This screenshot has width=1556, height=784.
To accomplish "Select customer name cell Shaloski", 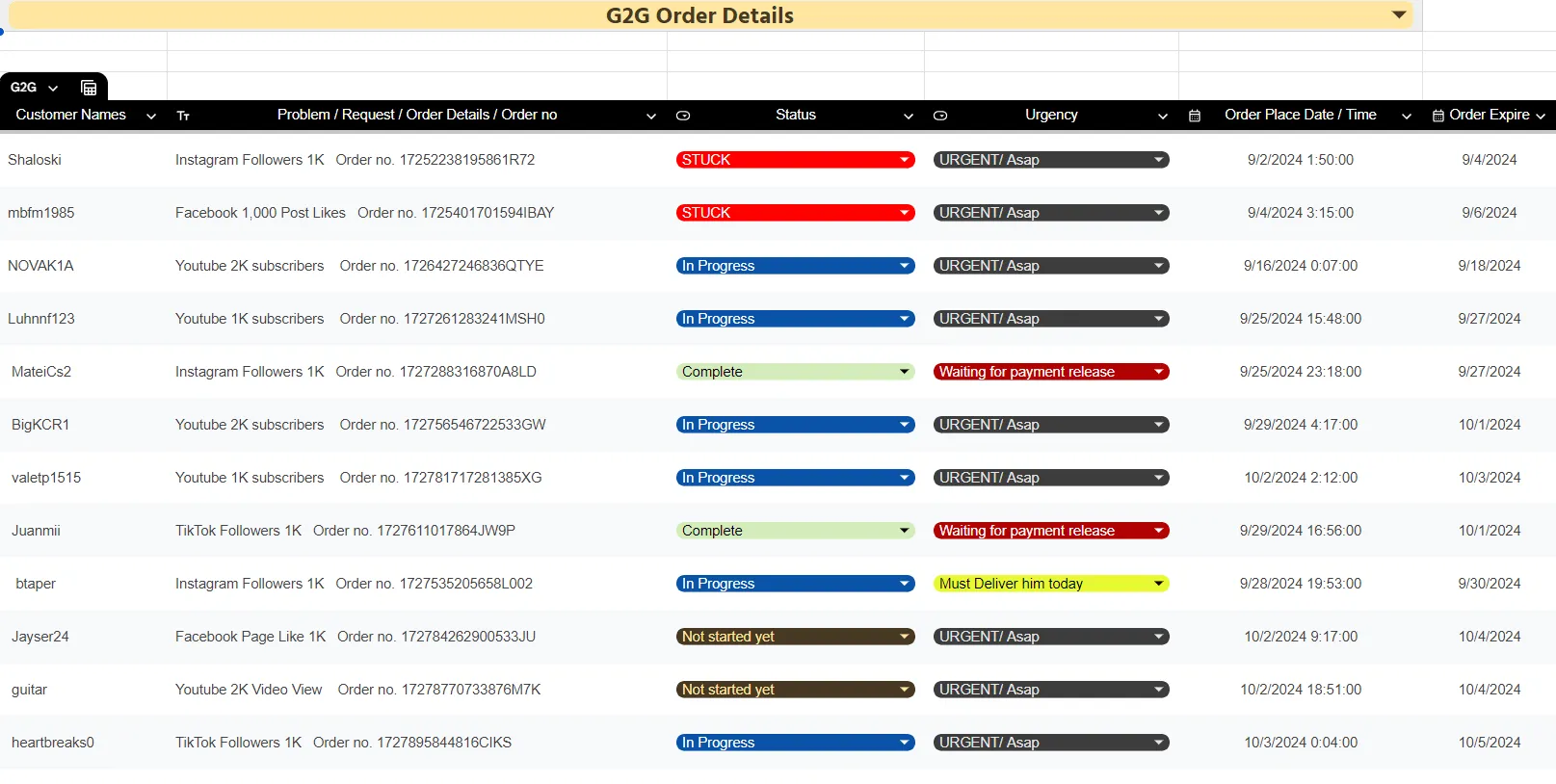I will (x=84, y=160).
